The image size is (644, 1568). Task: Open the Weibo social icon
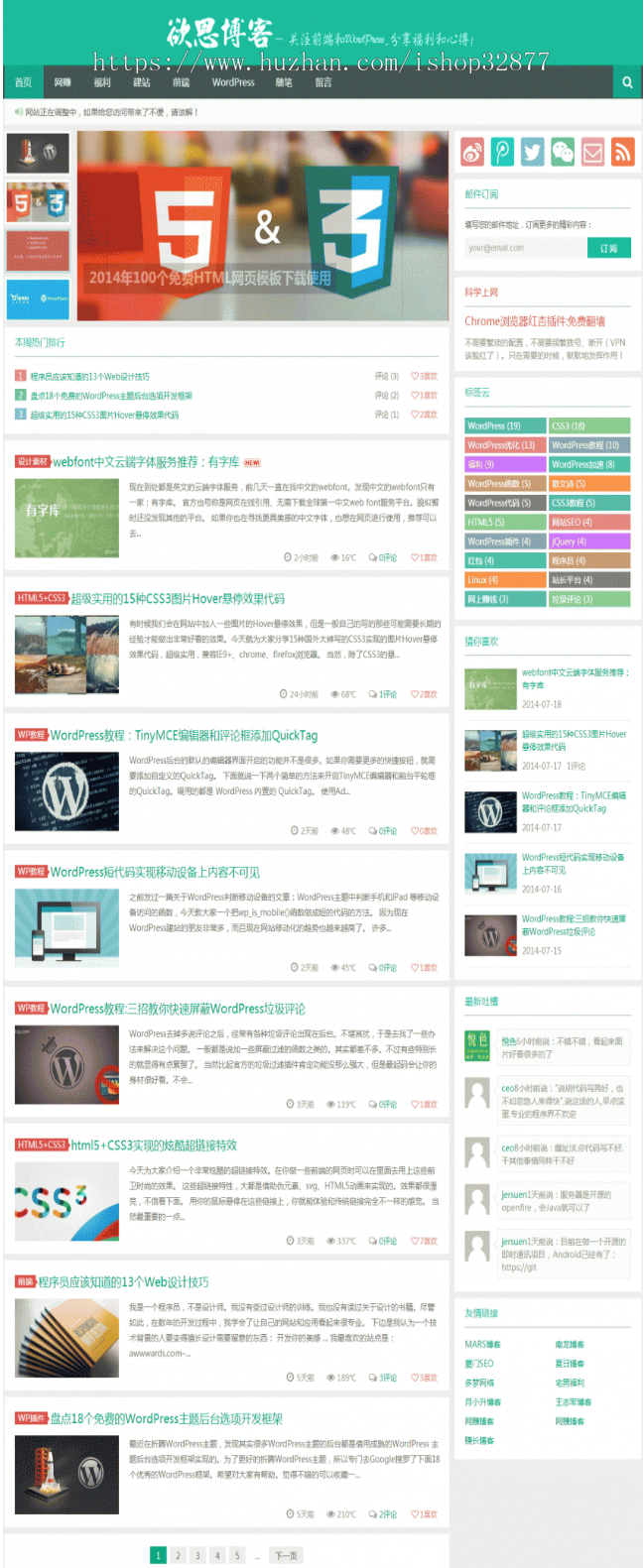(472, 152)
